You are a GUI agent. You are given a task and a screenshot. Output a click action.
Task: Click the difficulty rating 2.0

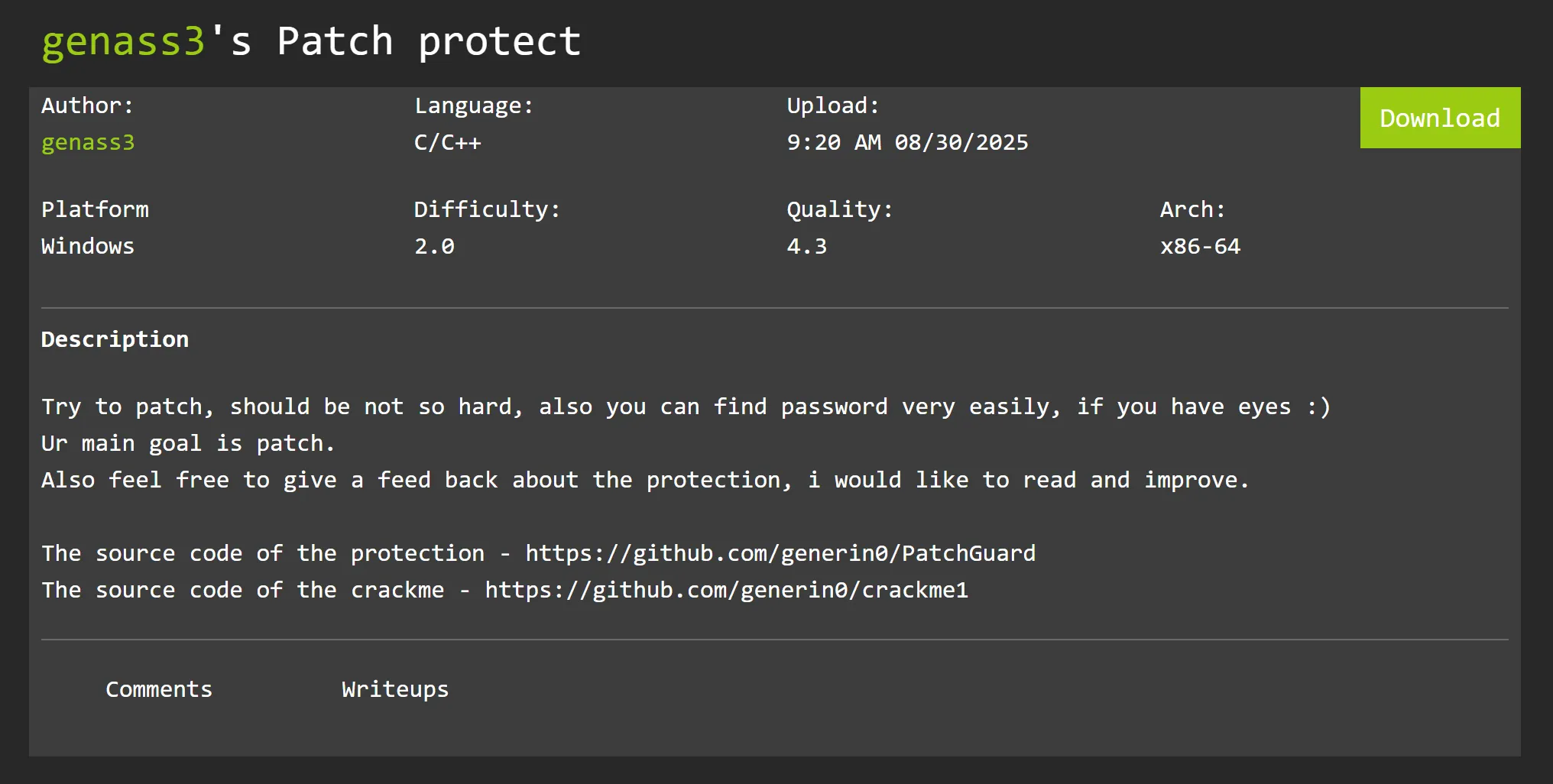click(434, 247)
